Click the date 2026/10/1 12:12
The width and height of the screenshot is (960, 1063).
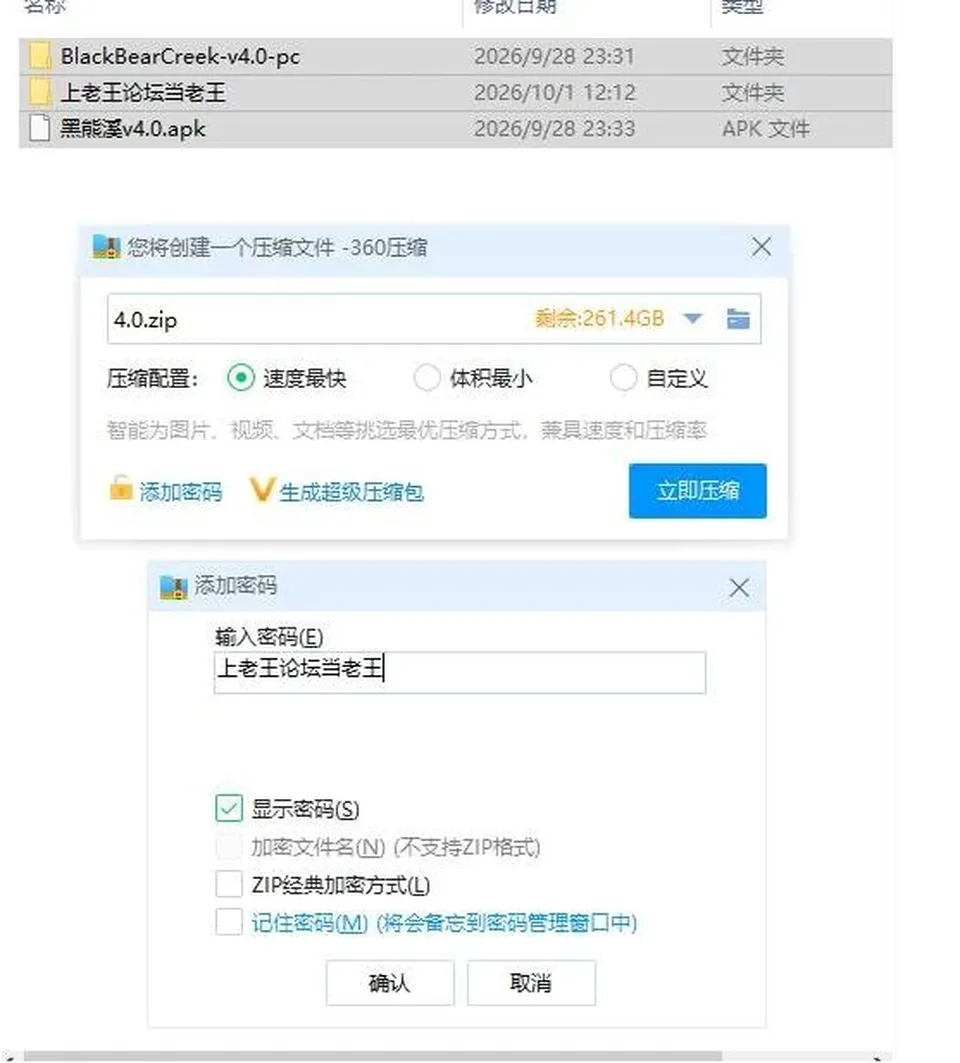pos(555,92)
